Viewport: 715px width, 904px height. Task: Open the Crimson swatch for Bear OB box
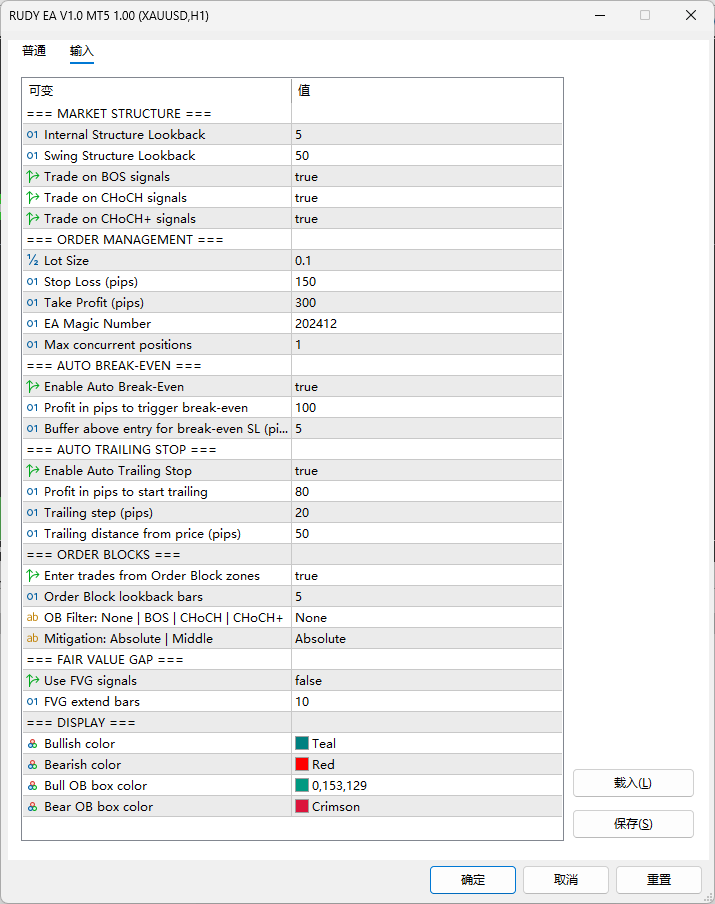[x=302, y=807]
